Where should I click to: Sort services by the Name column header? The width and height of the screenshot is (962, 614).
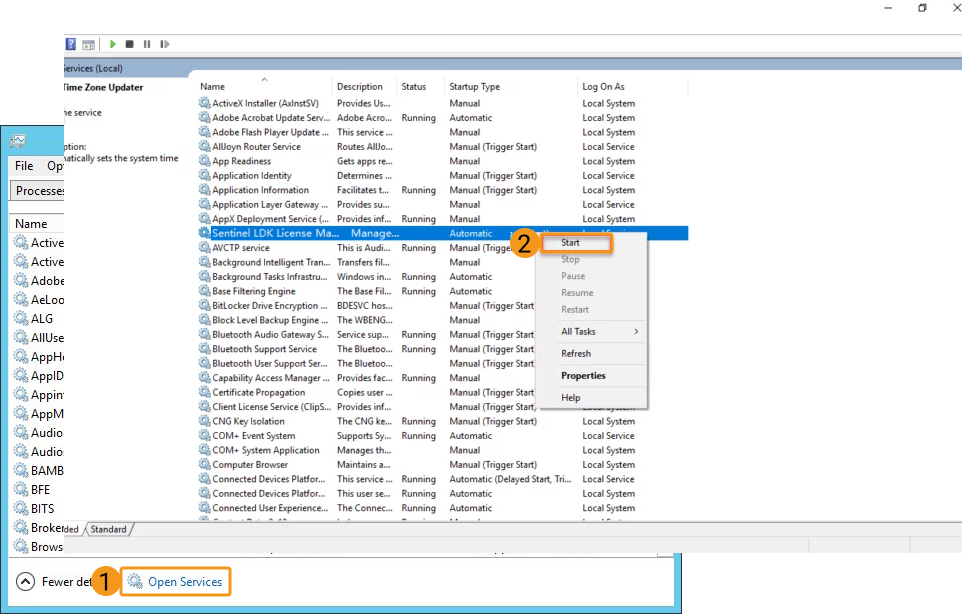212,87
